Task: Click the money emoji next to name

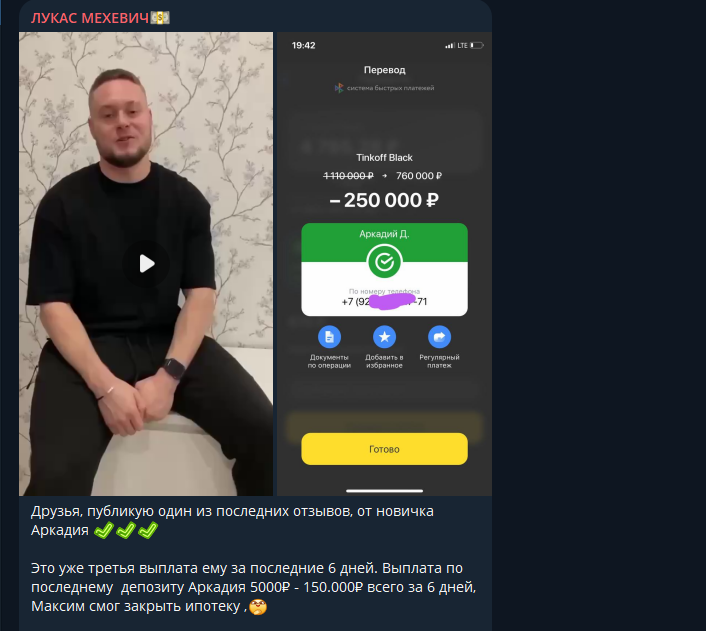Action: click(x=160, y=18)
